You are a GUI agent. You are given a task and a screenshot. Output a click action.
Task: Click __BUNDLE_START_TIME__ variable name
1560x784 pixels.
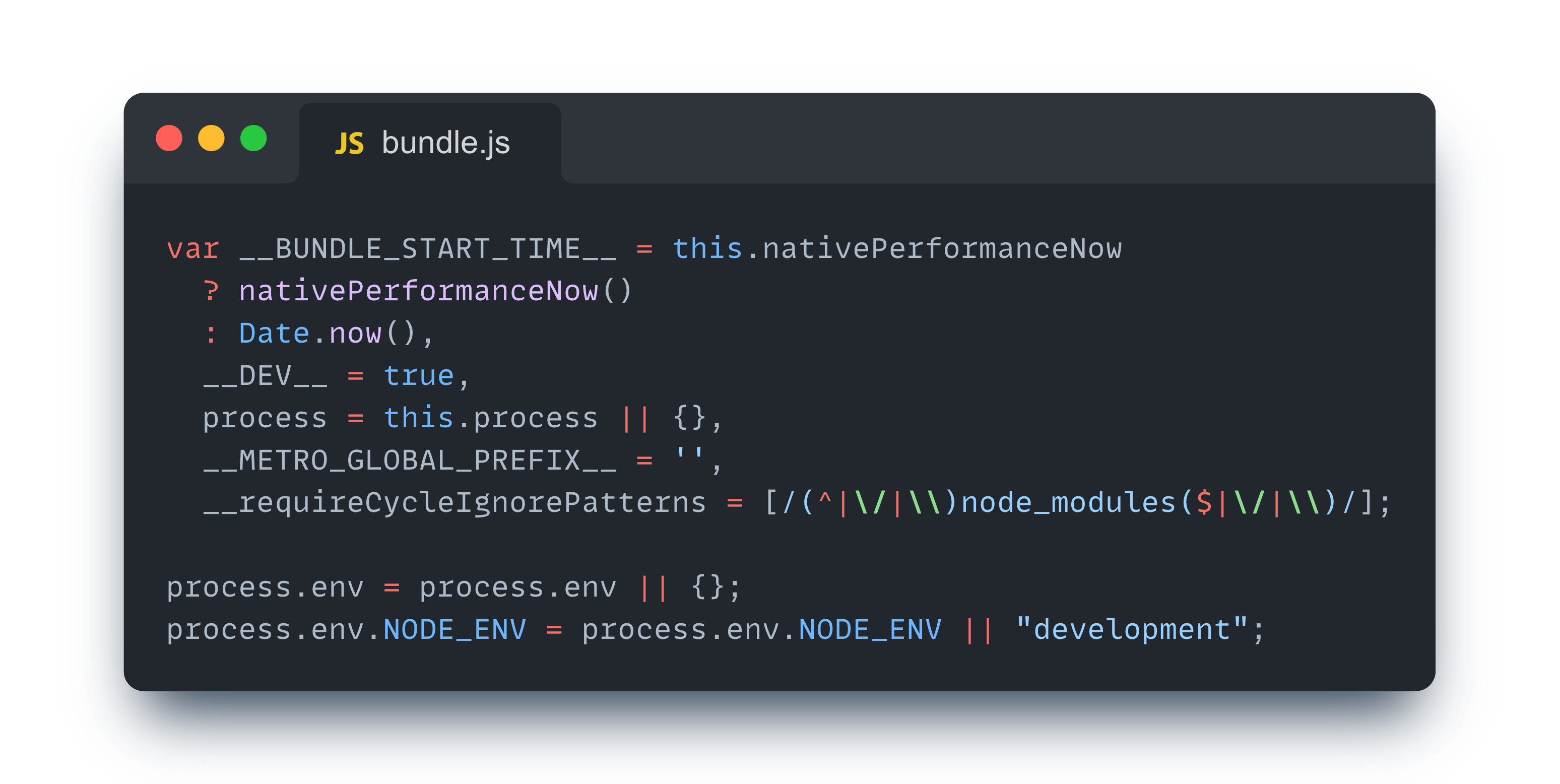(x=428, y=249)
